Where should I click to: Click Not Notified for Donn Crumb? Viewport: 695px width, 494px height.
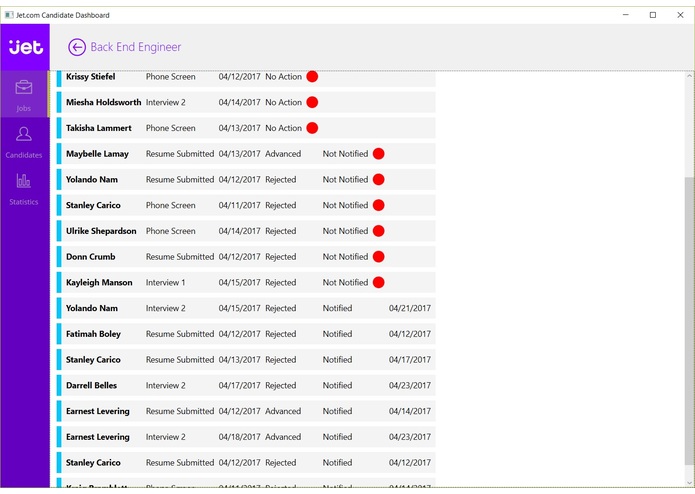(345, 257)
